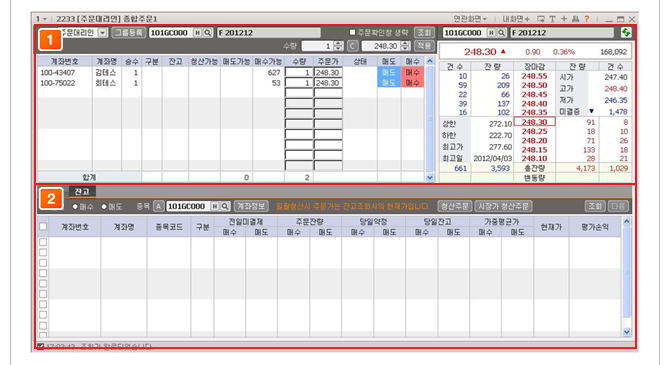
Task: Click the quantity stepper next to 수량
Action: click(338, 46)
